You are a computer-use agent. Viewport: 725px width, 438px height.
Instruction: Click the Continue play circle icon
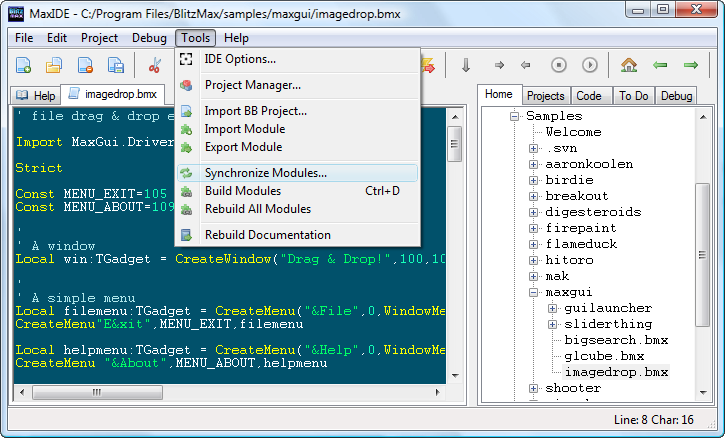[590, 65]
